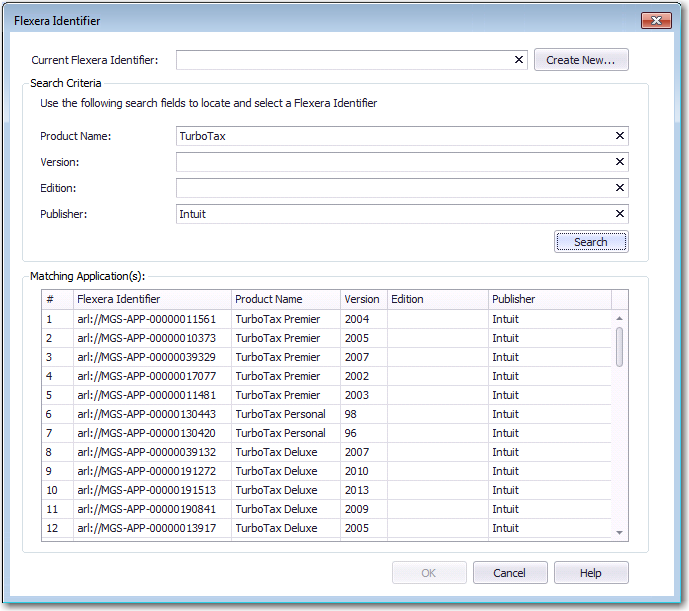Click the Cancel button
Screen dimensions: 689x611
coord(509,573)
